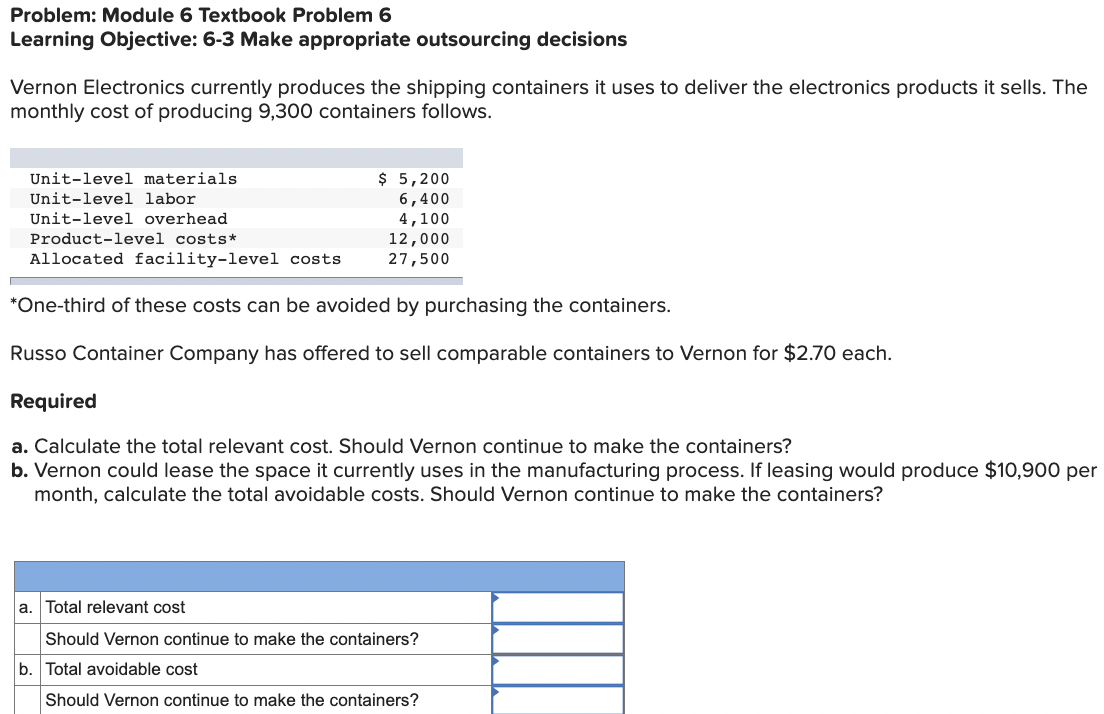Click the answer field beside Total avoidable cost
Screen dimensions: 1104x714
pos(557,669)
